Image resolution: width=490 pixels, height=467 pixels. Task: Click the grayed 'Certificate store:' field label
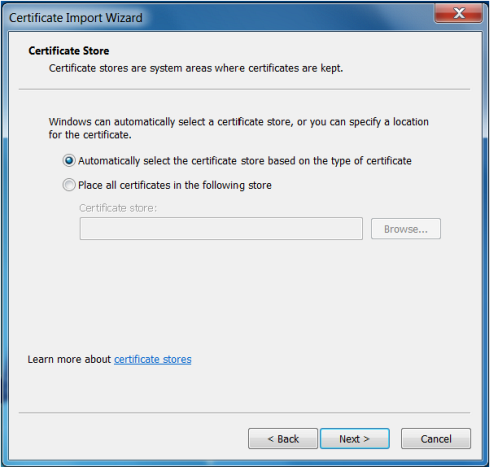coord(118,208)
